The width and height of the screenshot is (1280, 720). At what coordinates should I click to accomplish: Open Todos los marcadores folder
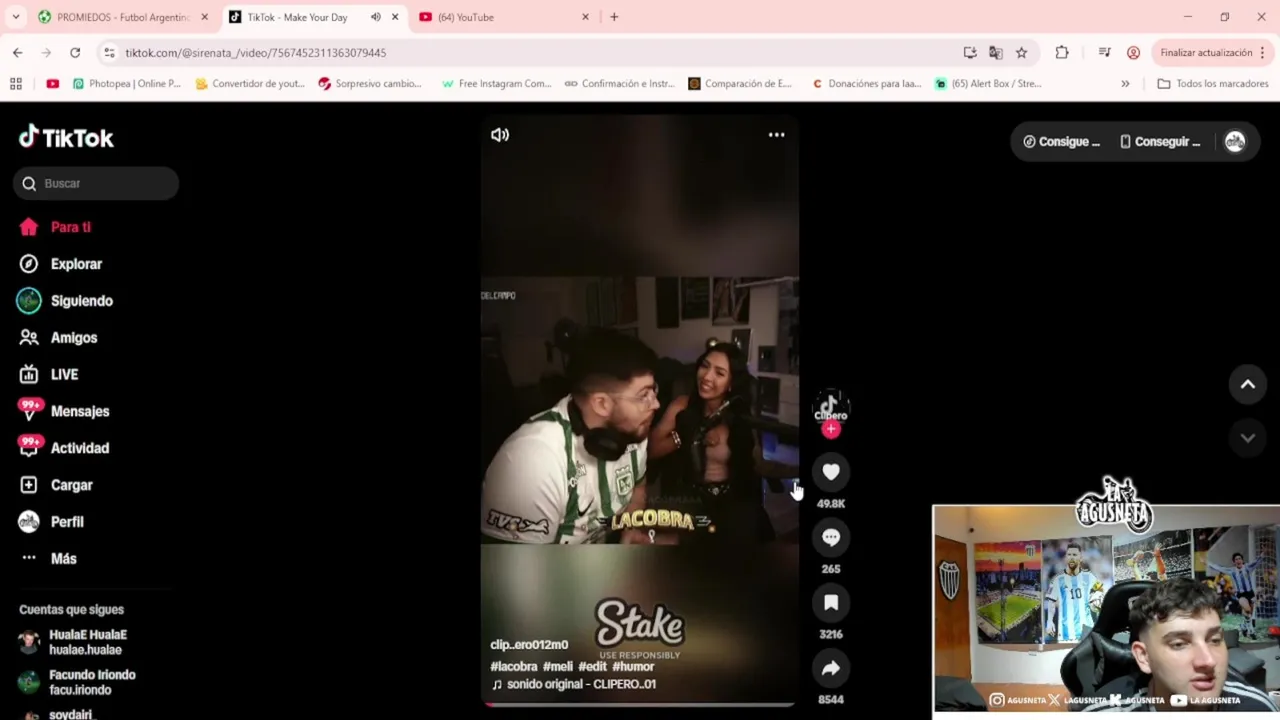[1212, 84]
